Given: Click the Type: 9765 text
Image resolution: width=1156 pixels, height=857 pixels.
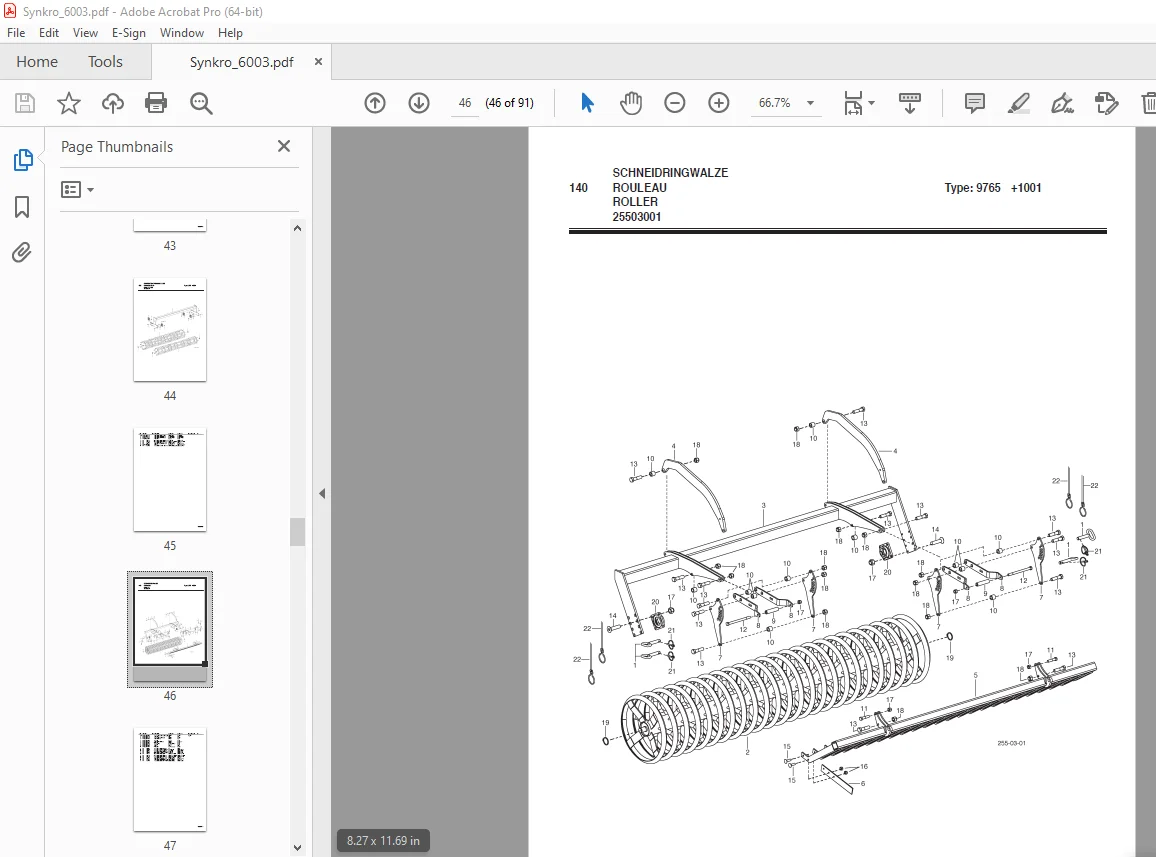Looking at the screenshot, I should [972, 187].
